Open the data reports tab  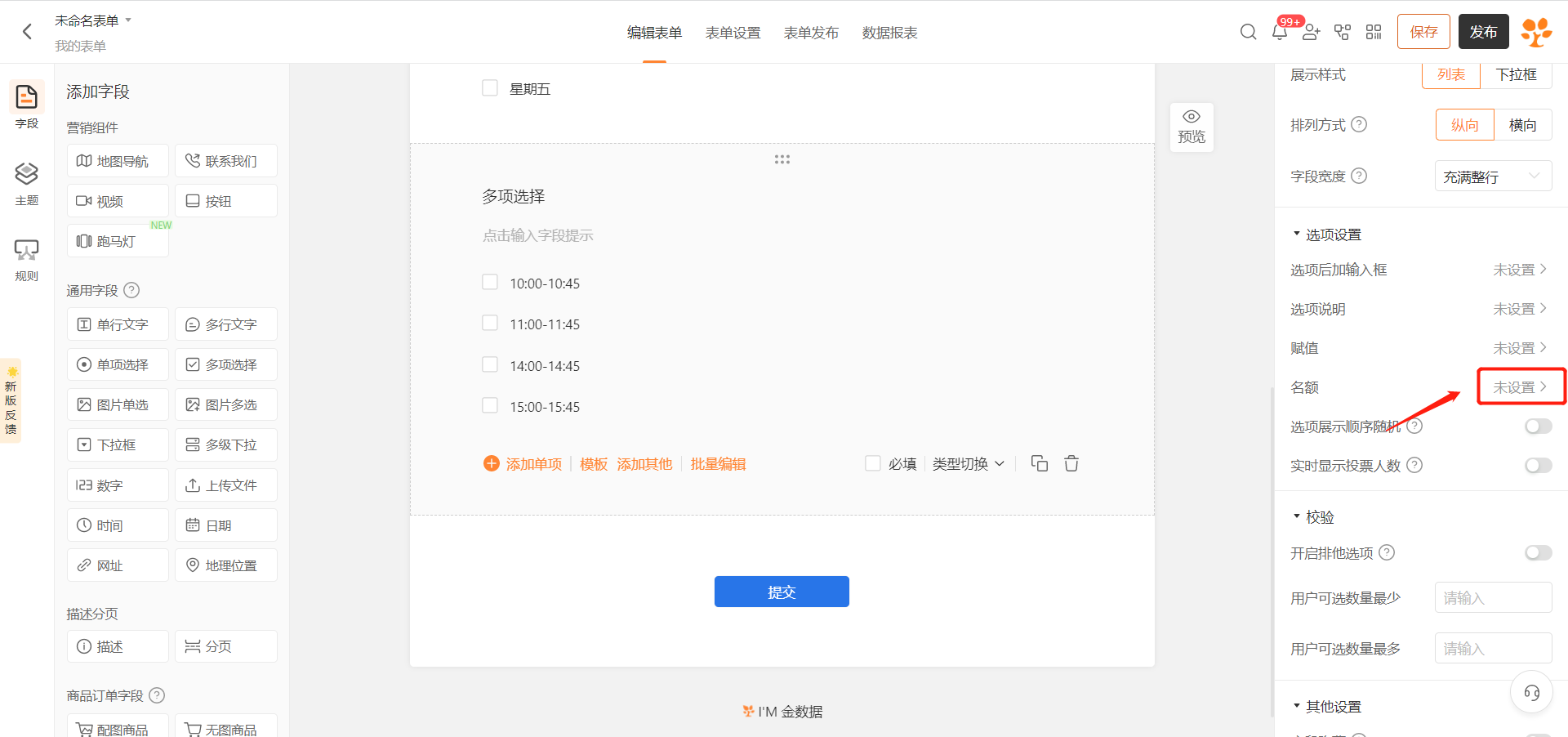(889, 33)
